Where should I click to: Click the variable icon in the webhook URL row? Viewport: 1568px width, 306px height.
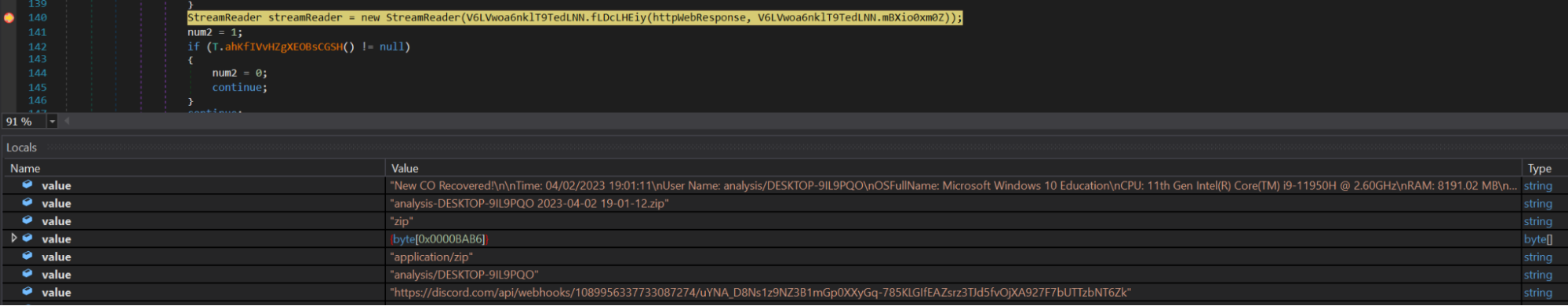pos(27,292)
